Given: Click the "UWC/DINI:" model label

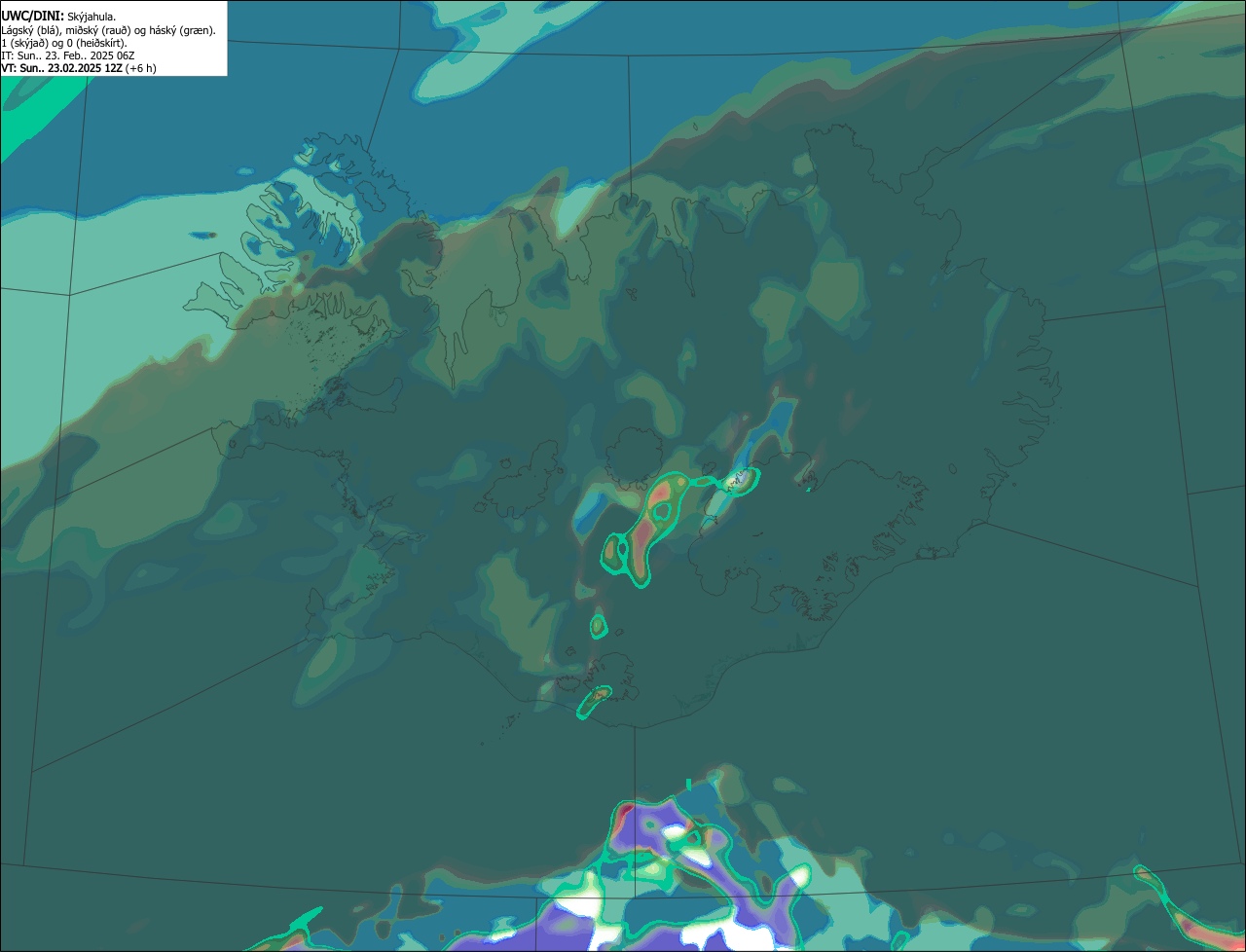Looking at the screenshot, I should point(33,17).
